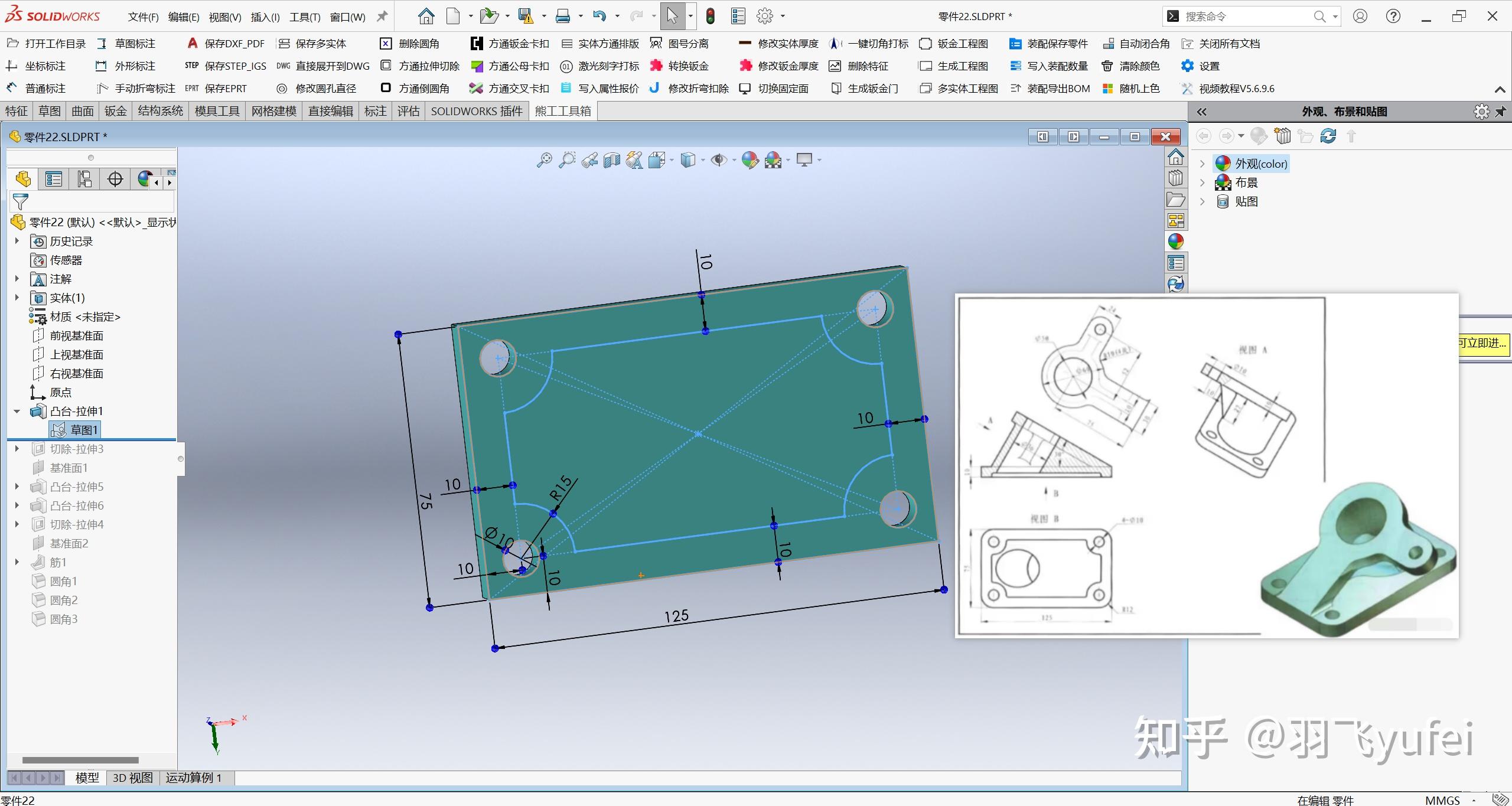Select the 激光刻字打标 tool
The width and height of the screenshot is (1512, 806).
click(607, 66)
